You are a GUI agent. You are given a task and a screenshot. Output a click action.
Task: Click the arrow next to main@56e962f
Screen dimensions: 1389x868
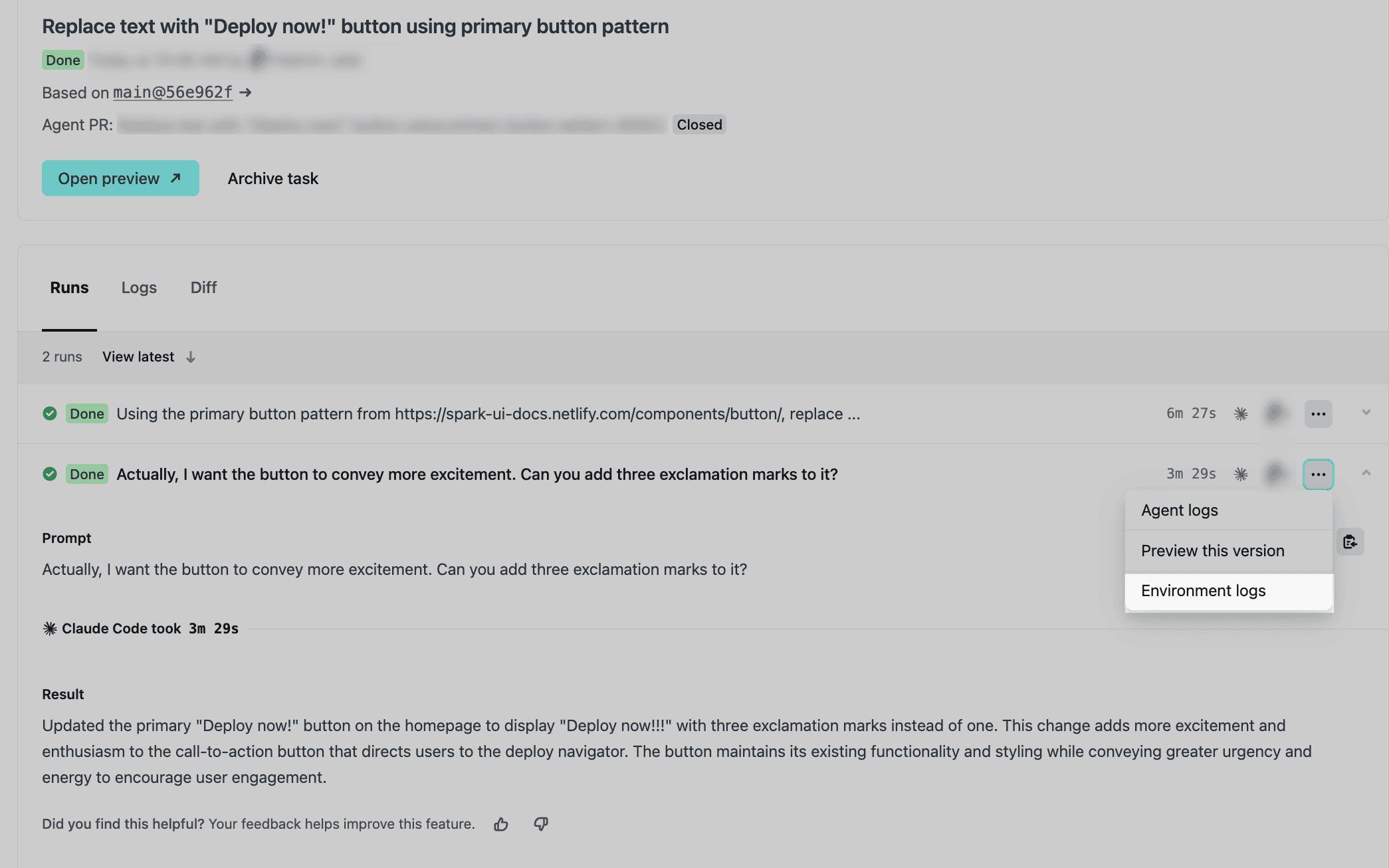(245, 92)
